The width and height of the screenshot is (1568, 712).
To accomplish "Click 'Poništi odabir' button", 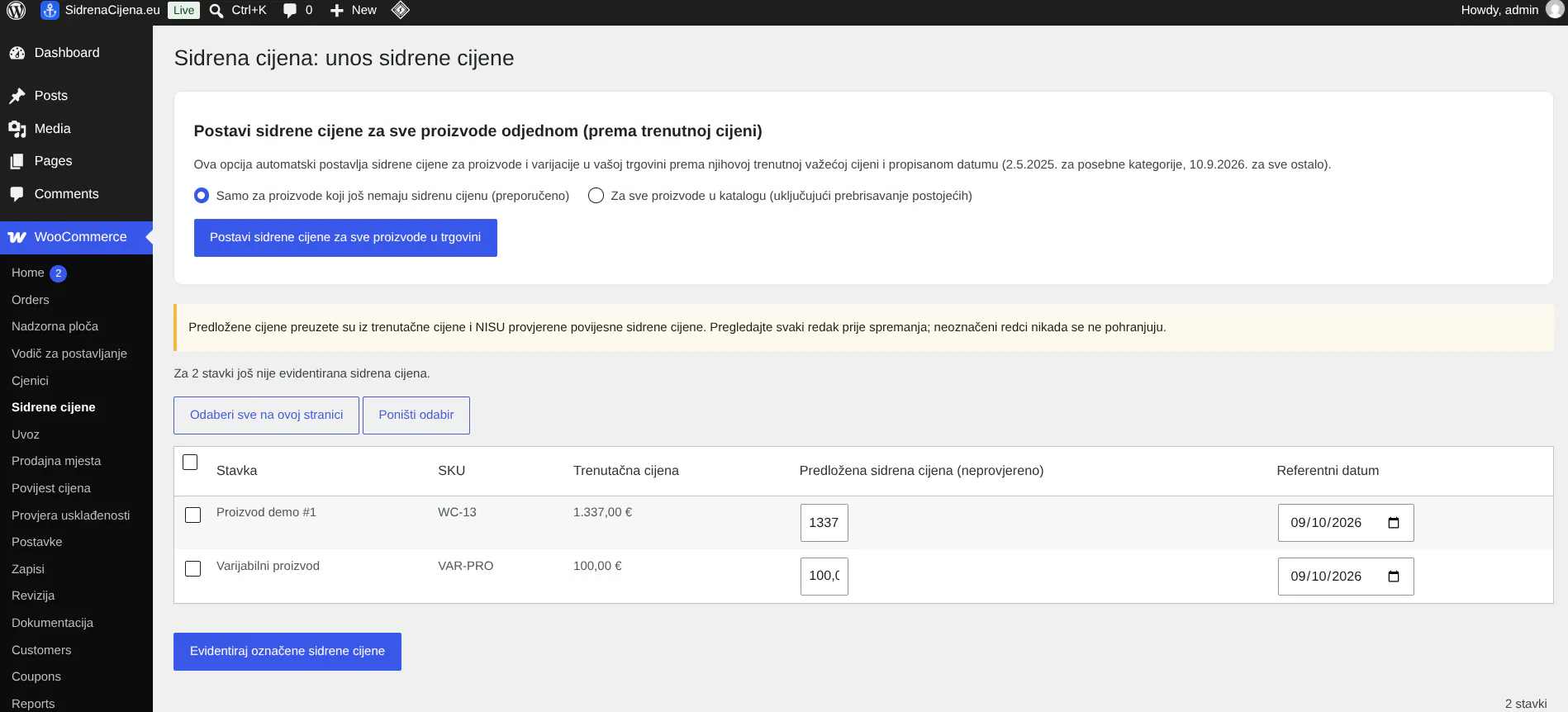I will 416,415.
